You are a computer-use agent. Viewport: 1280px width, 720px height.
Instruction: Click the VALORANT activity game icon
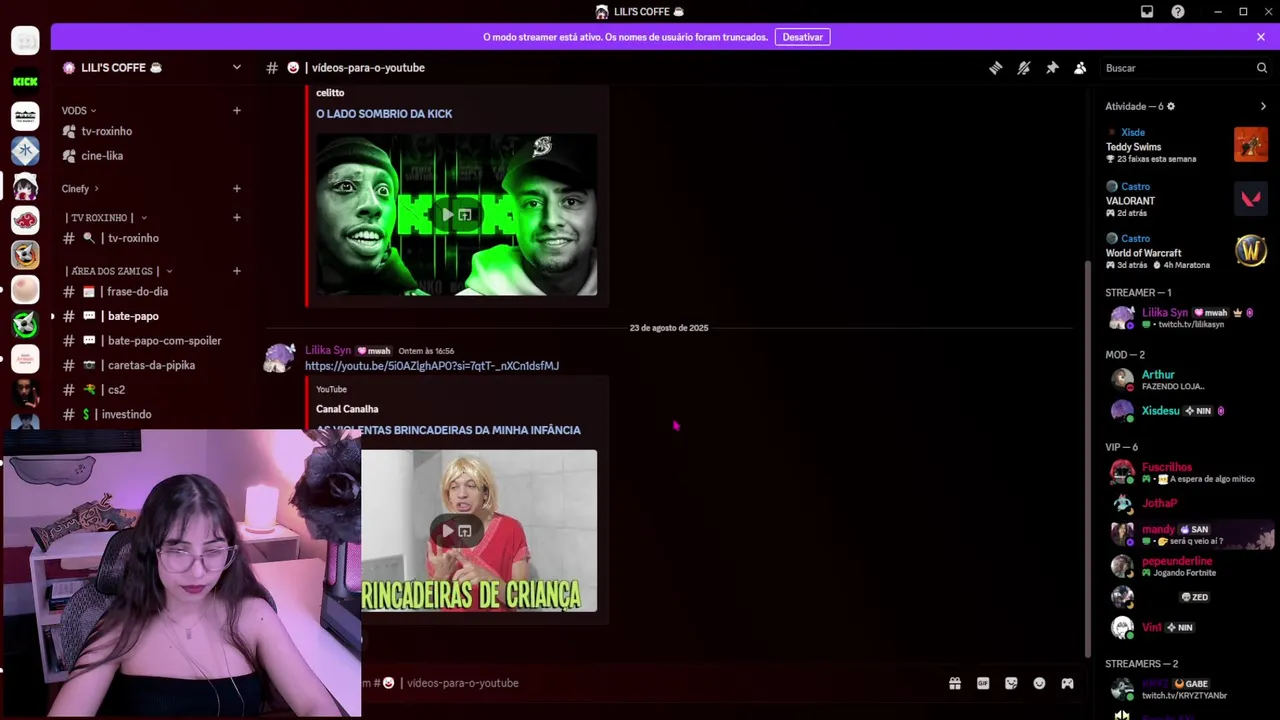[1251, 198]
